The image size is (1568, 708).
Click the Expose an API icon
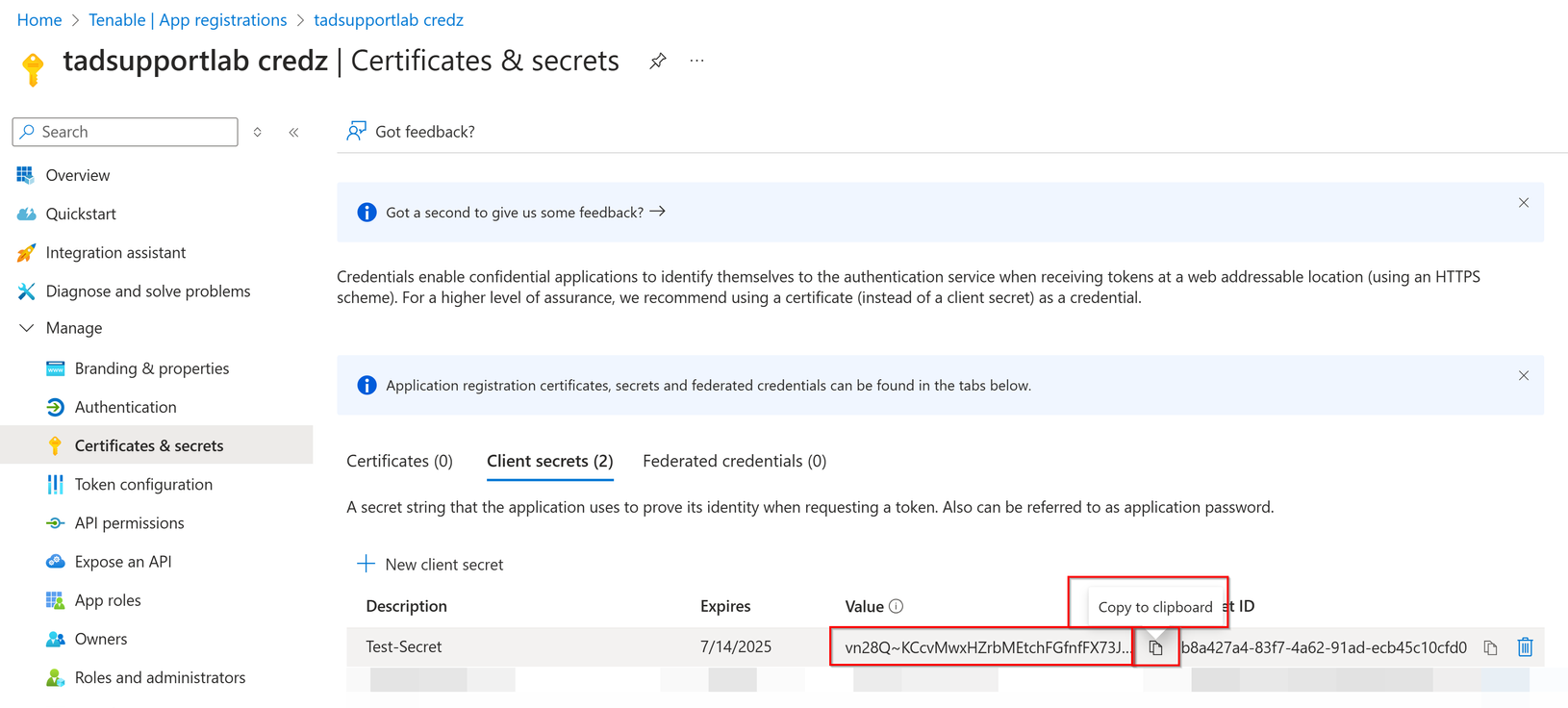click(55, 561)
